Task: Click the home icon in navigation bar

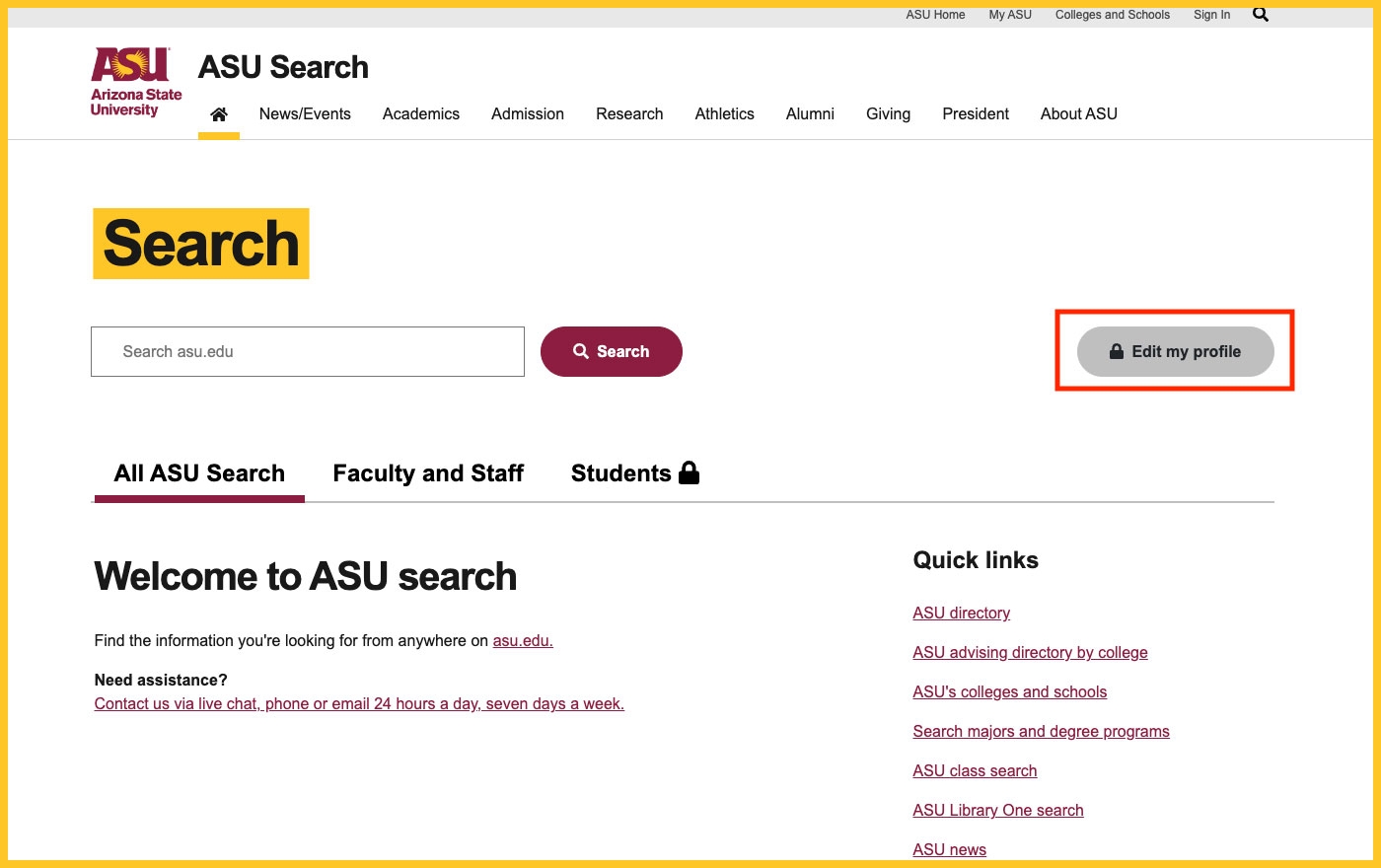Action: (x=219, y=114)
